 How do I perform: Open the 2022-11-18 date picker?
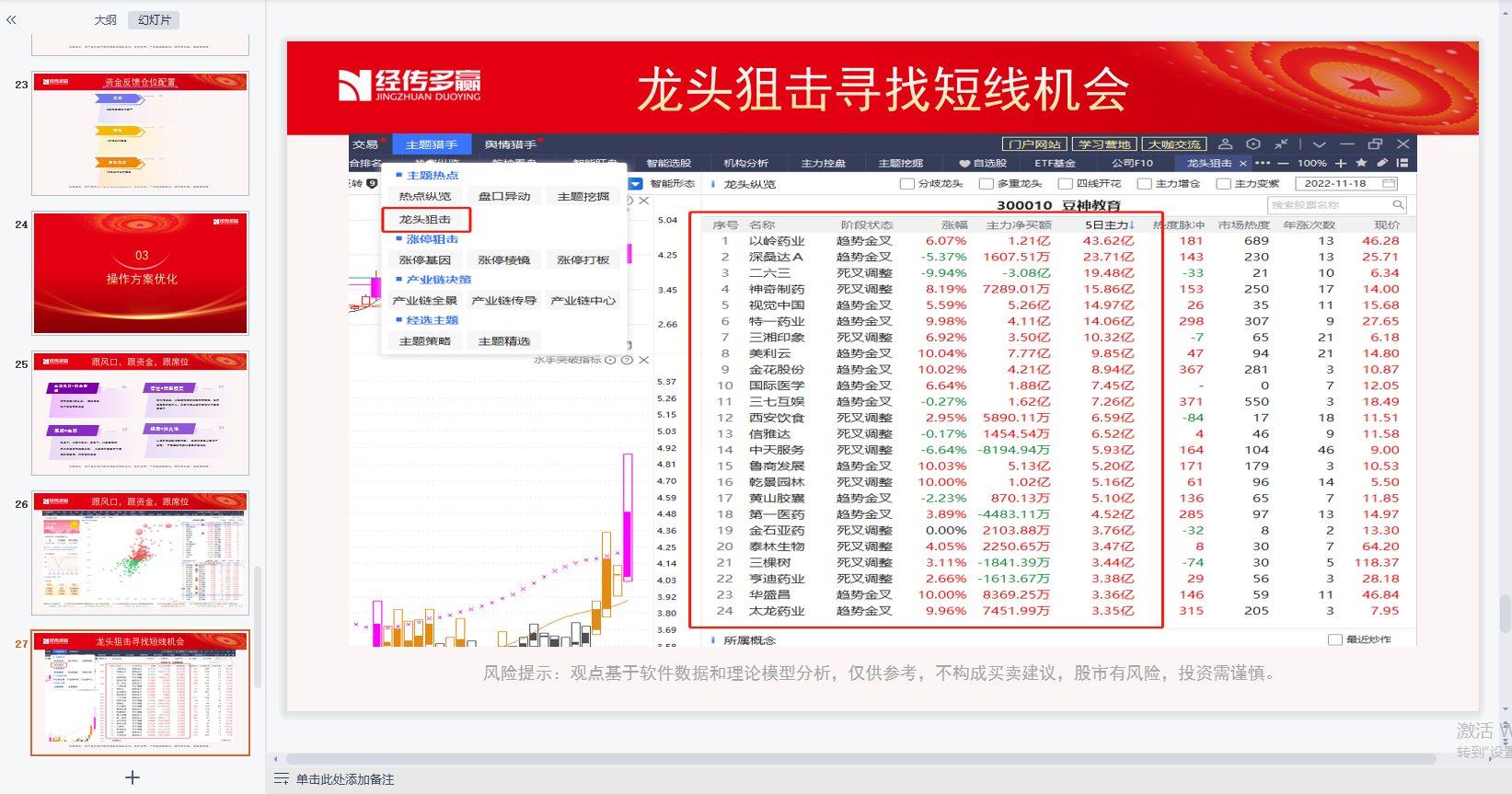(1345, 183)
